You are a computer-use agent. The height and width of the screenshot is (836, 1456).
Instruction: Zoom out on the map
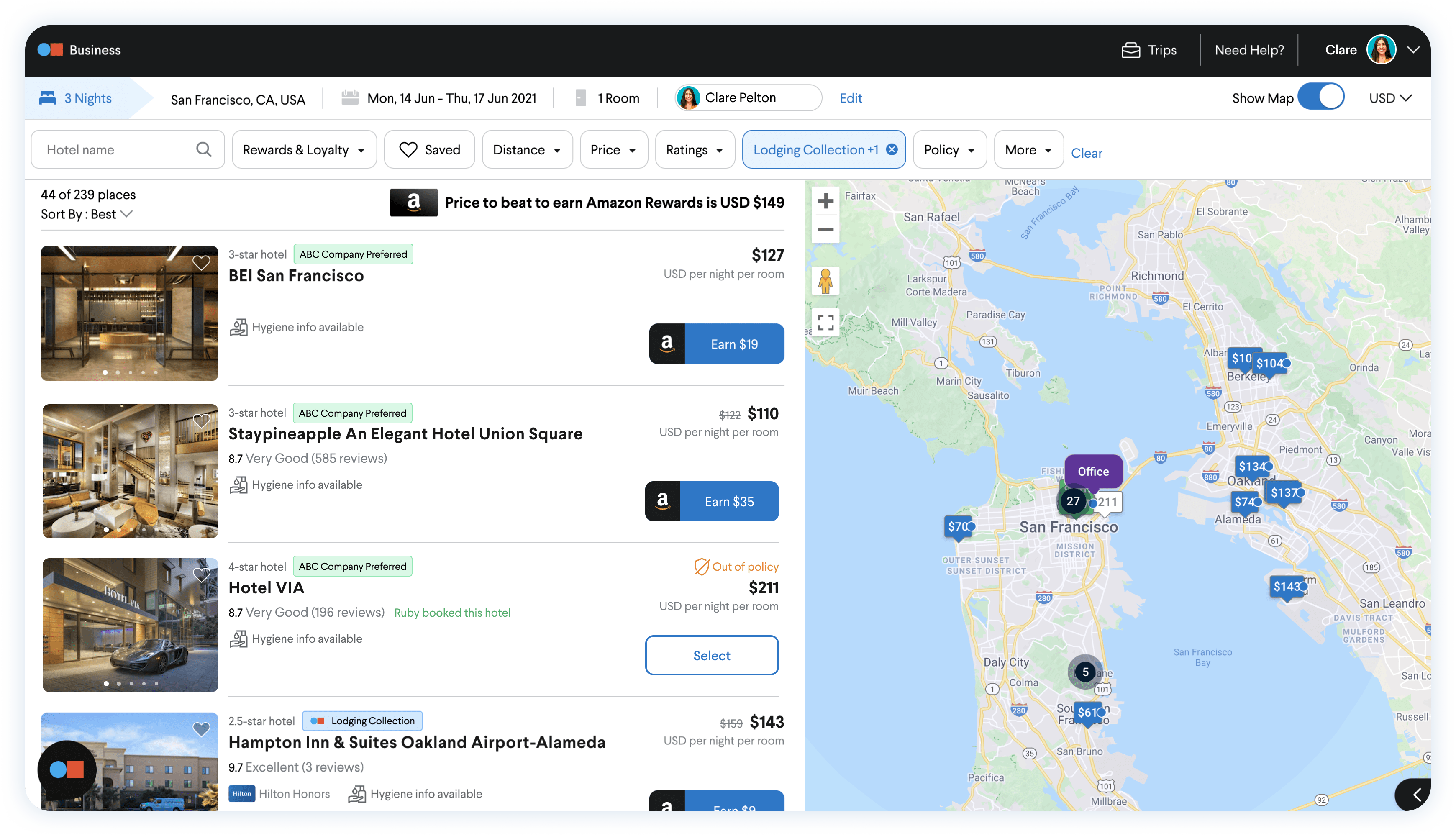coord(825,230)
